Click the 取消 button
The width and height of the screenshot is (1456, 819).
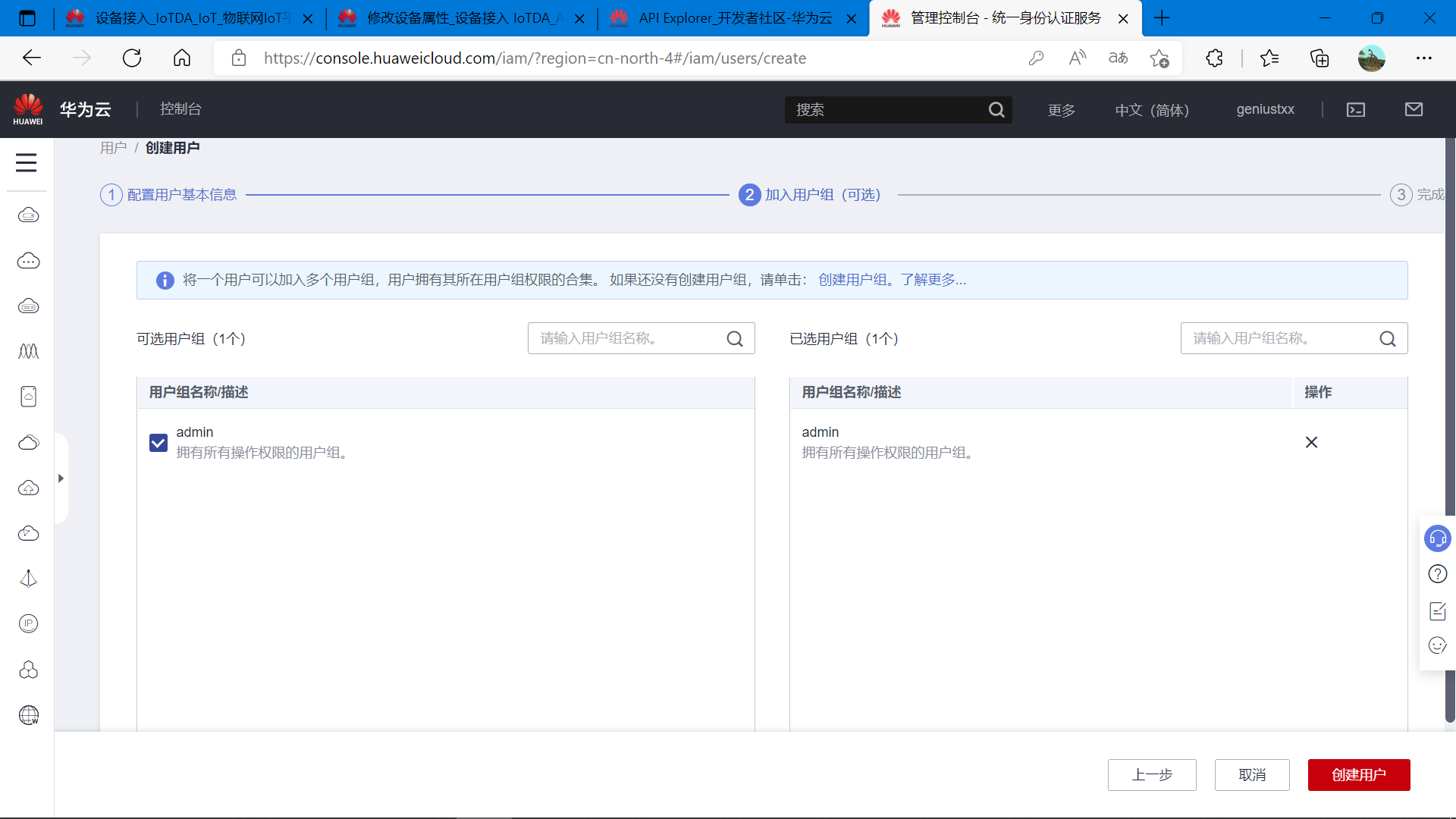point(1252,775)
